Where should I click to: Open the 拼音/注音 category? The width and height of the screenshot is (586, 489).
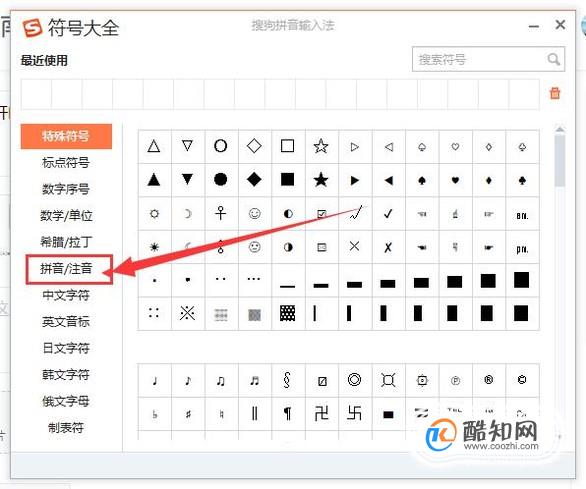66,268
